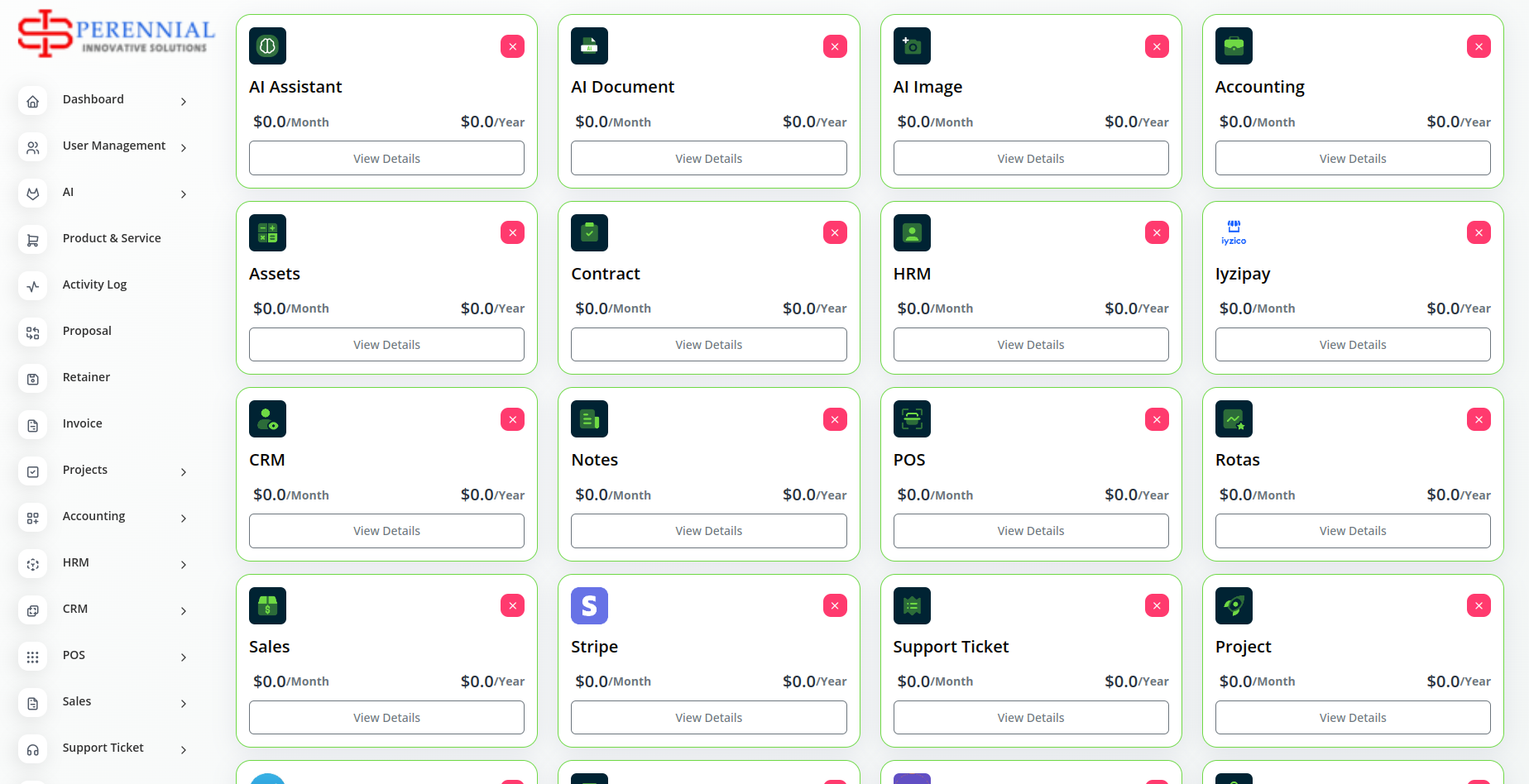1529x784 pixels.
Task: Click the Perennial Innovative Solutions logo
Action: (117, 34)
